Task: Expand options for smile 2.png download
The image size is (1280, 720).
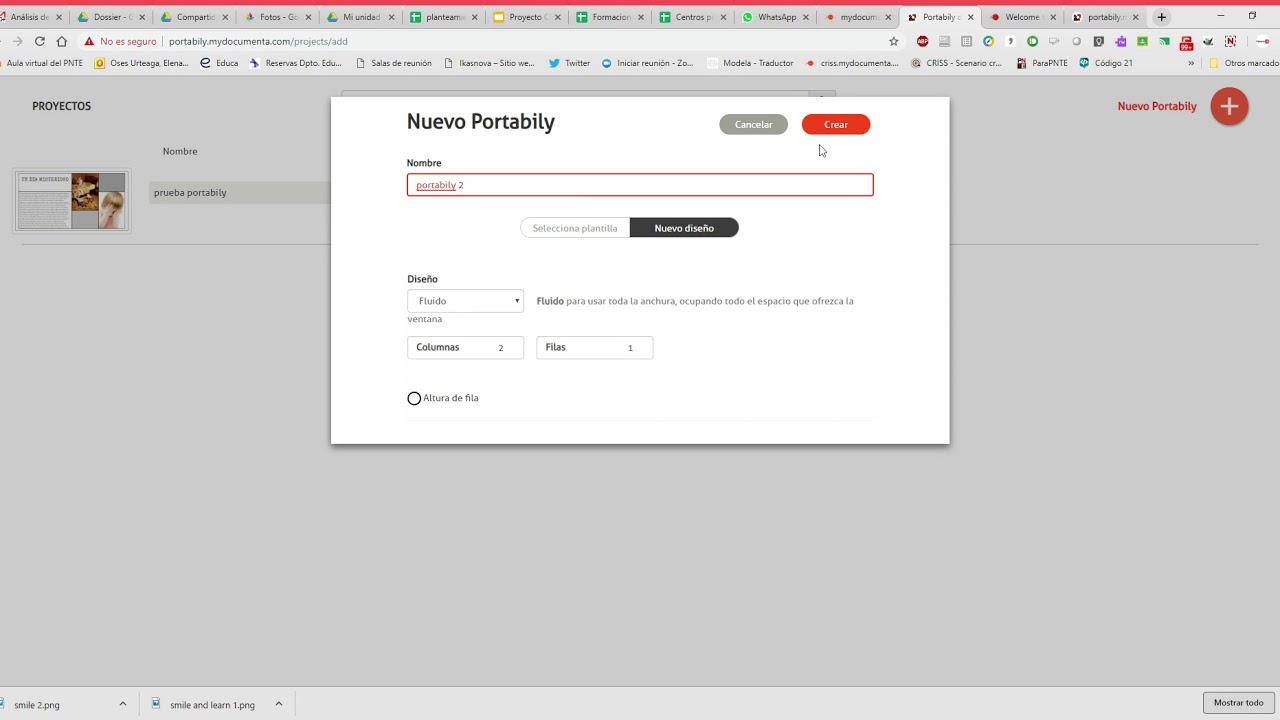Action: [123, 704]
